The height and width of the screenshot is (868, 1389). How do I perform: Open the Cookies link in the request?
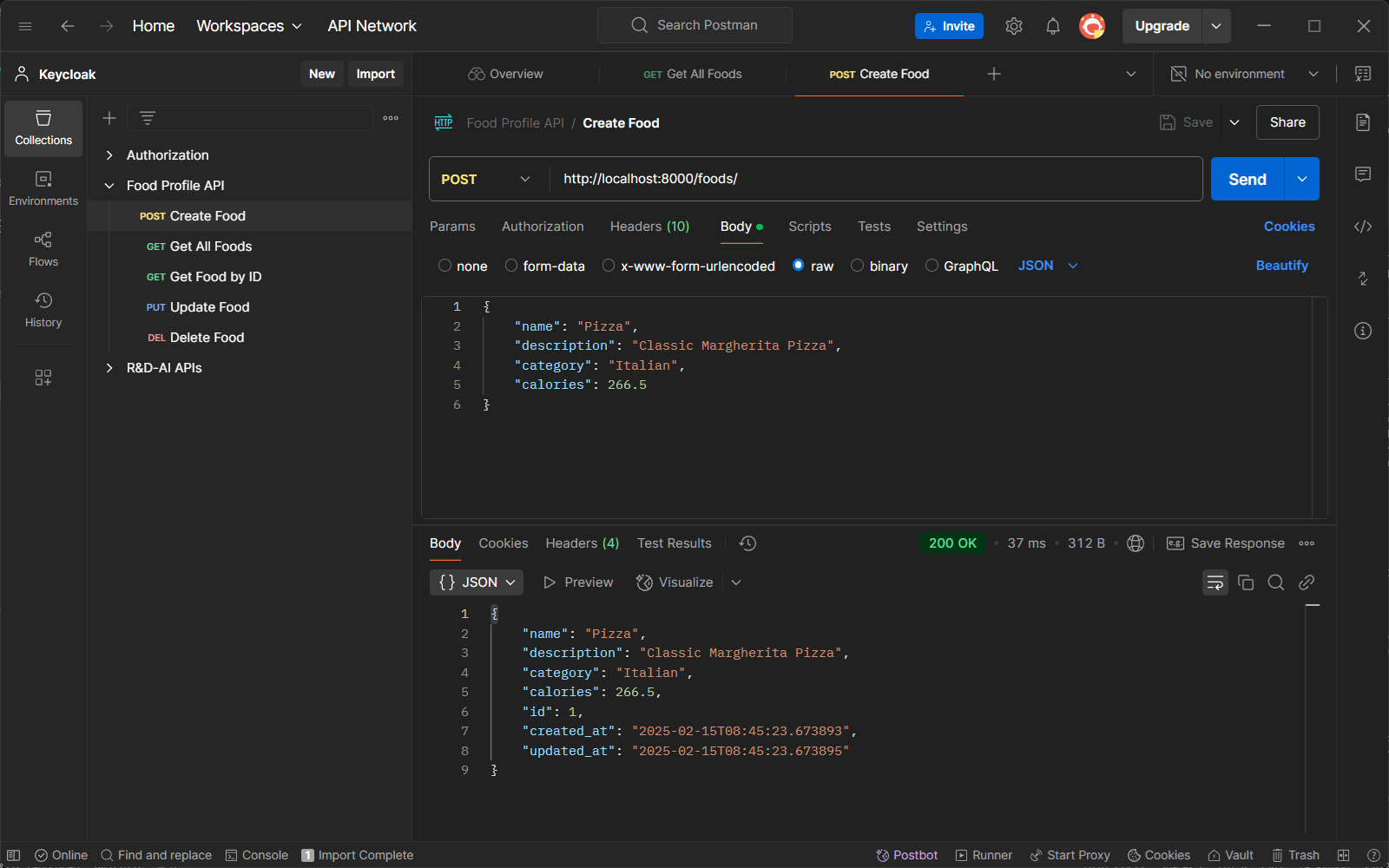pyautogui.click(x=1289, y=227)
